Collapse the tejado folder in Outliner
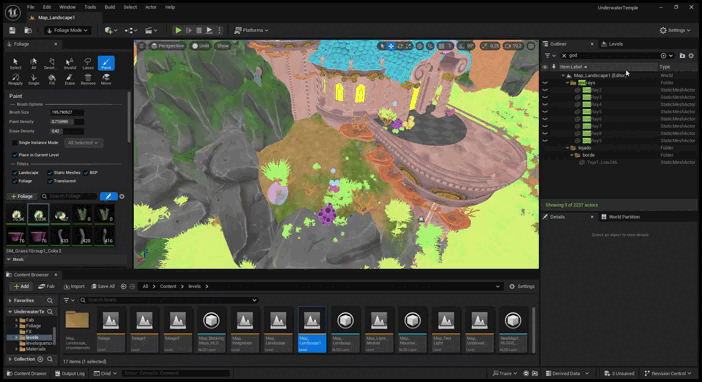Screen dimensions: 702x382 coord(567,148)
